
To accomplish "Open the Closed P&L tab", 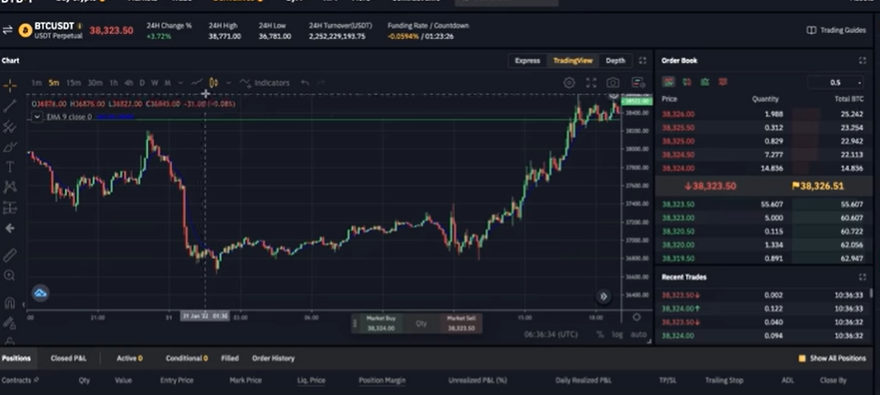I will click(x=68, y=358).
